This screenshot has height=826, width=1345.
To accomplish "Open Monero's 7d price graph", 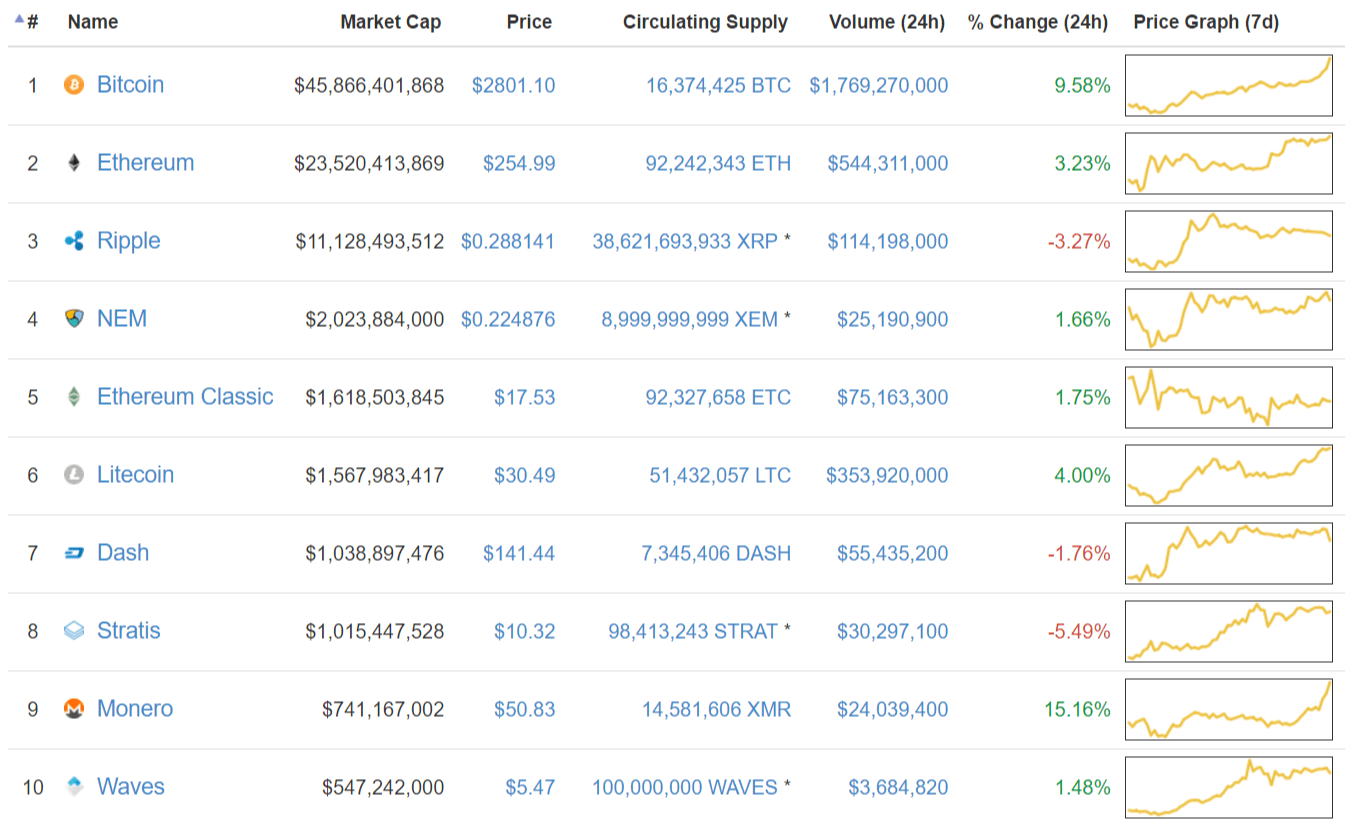I will [x=1228, y=709].
